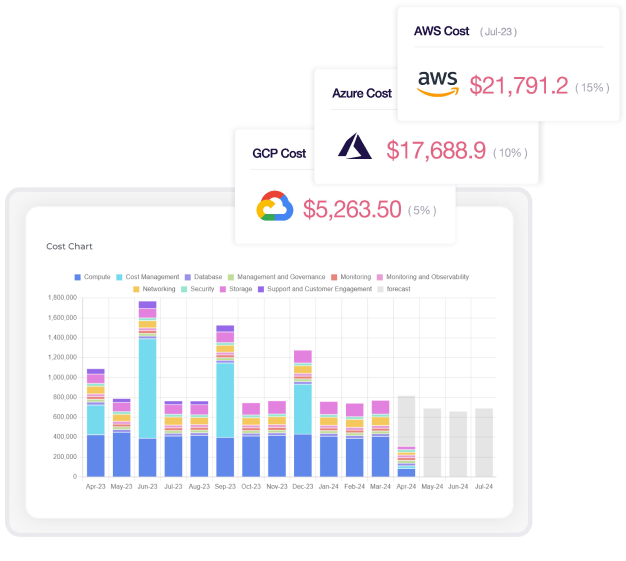The width and height of the screenshot is (626, 561).
Task: Click the 15% change indicator
Action: point(592,87)
